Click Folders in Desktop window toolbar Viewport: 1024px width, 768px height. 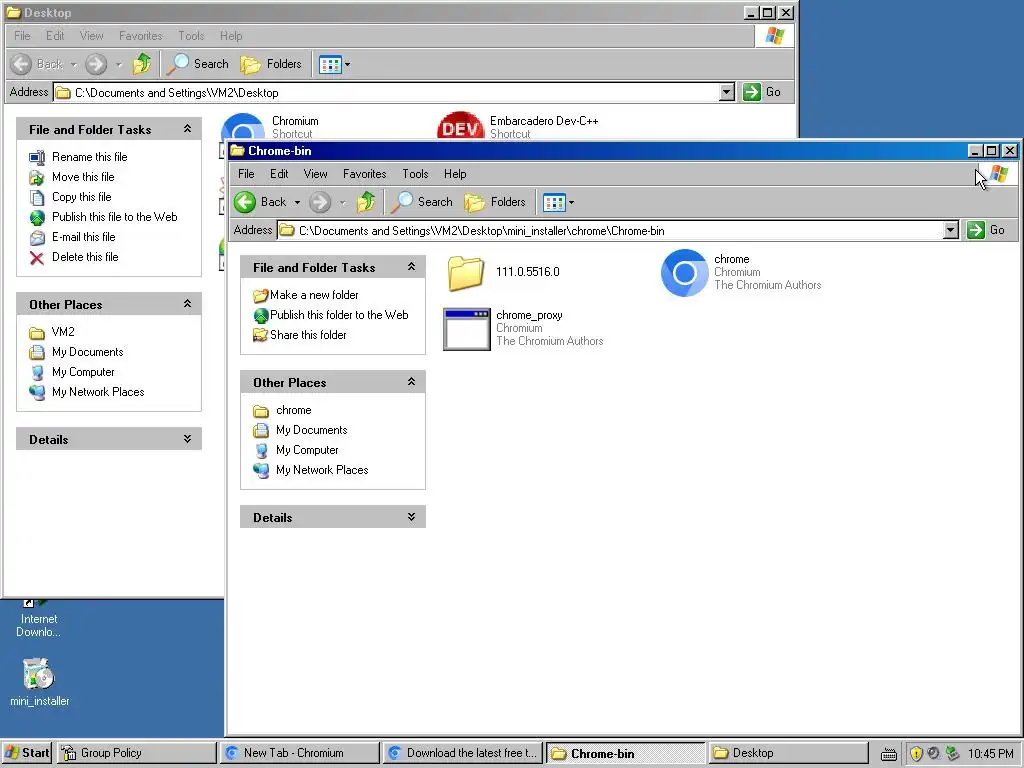[271, 64]
